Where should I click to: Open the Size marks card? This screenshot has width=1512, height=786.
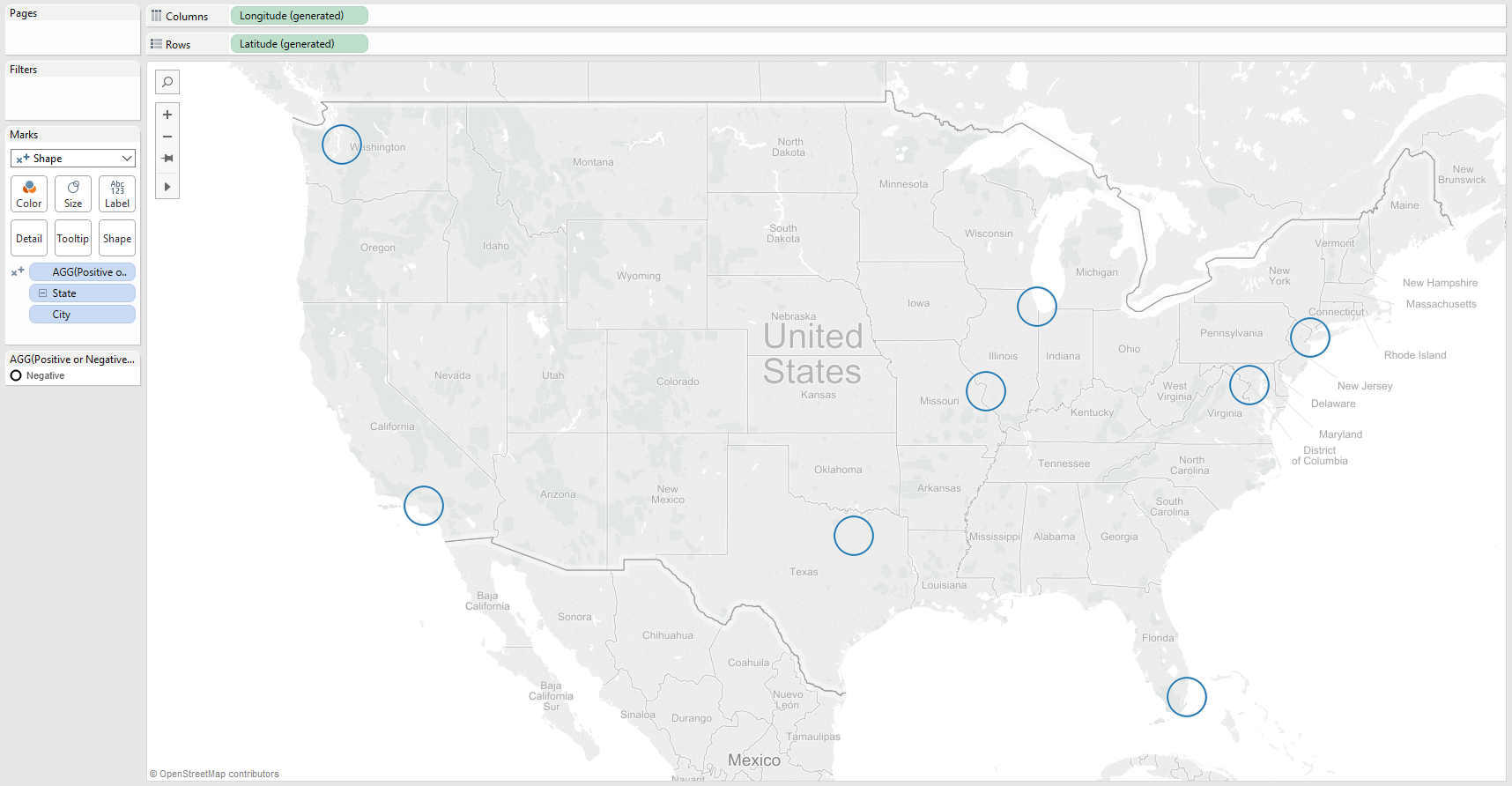73,194
